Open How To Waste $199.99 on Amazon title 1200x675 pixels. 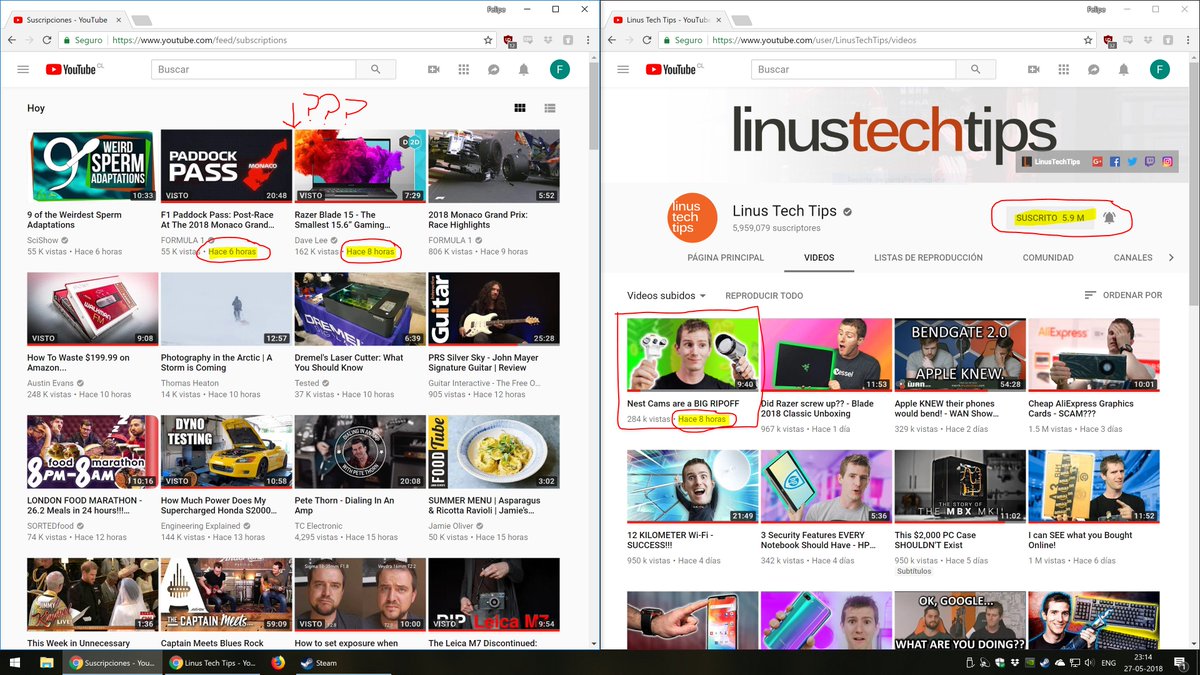point(78,362)
